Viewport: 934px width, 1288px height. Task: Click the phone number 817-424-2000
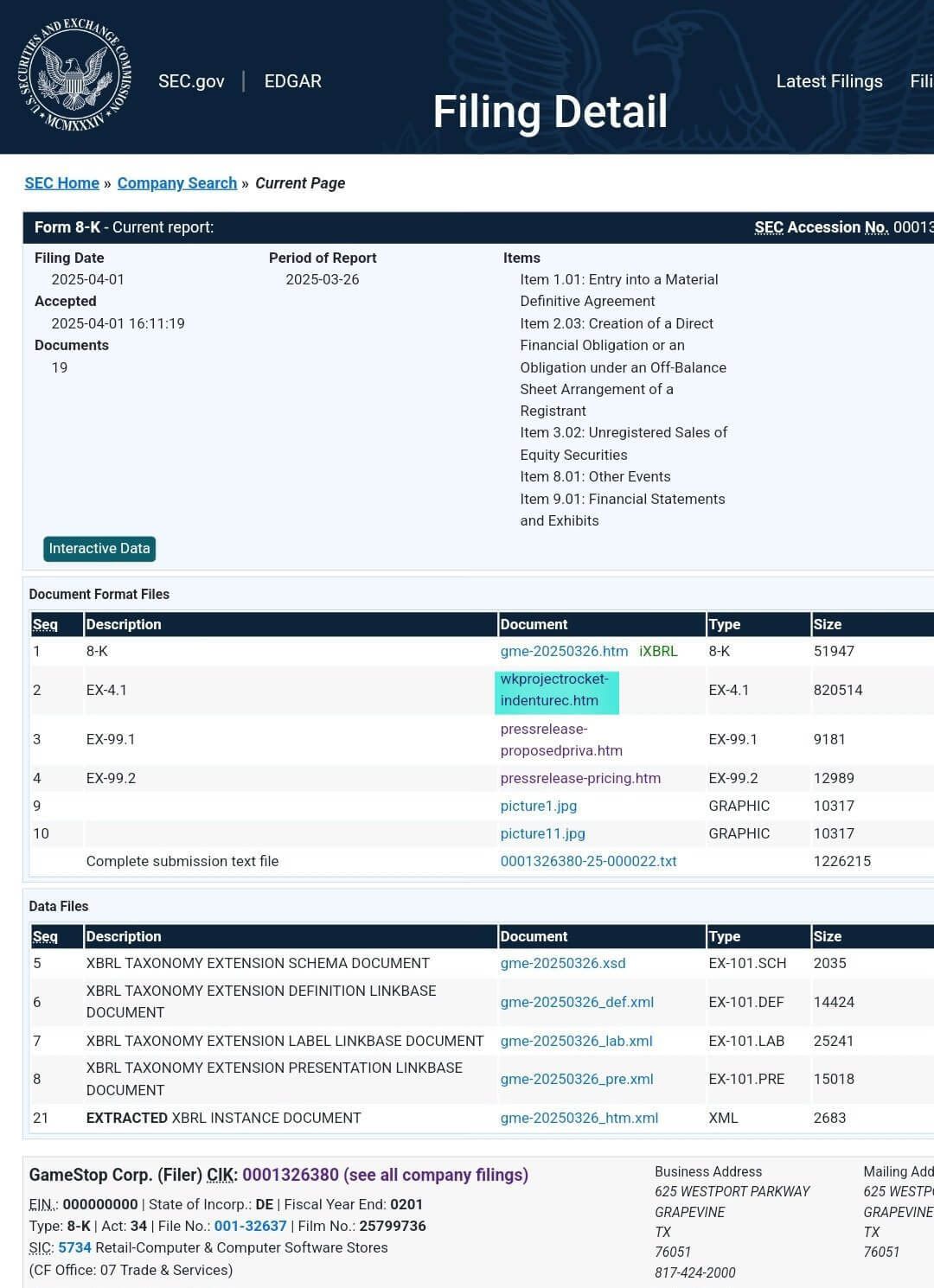point(695,1273)
